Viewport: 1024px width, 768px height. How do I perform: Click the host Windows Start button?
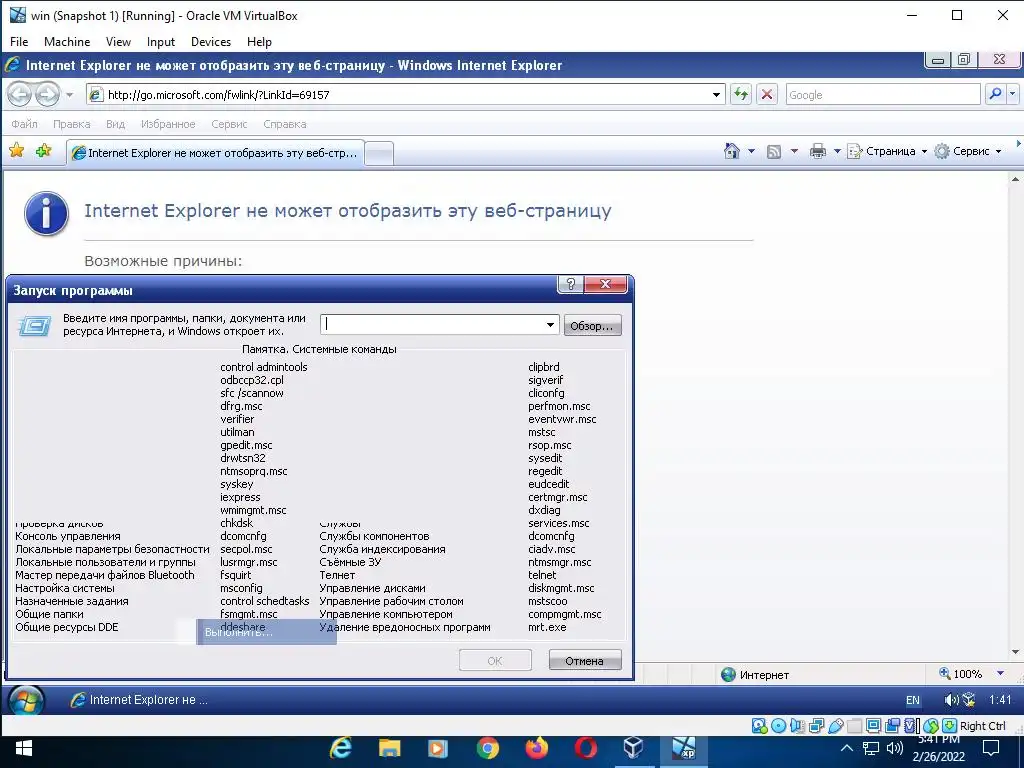[24, 748]
